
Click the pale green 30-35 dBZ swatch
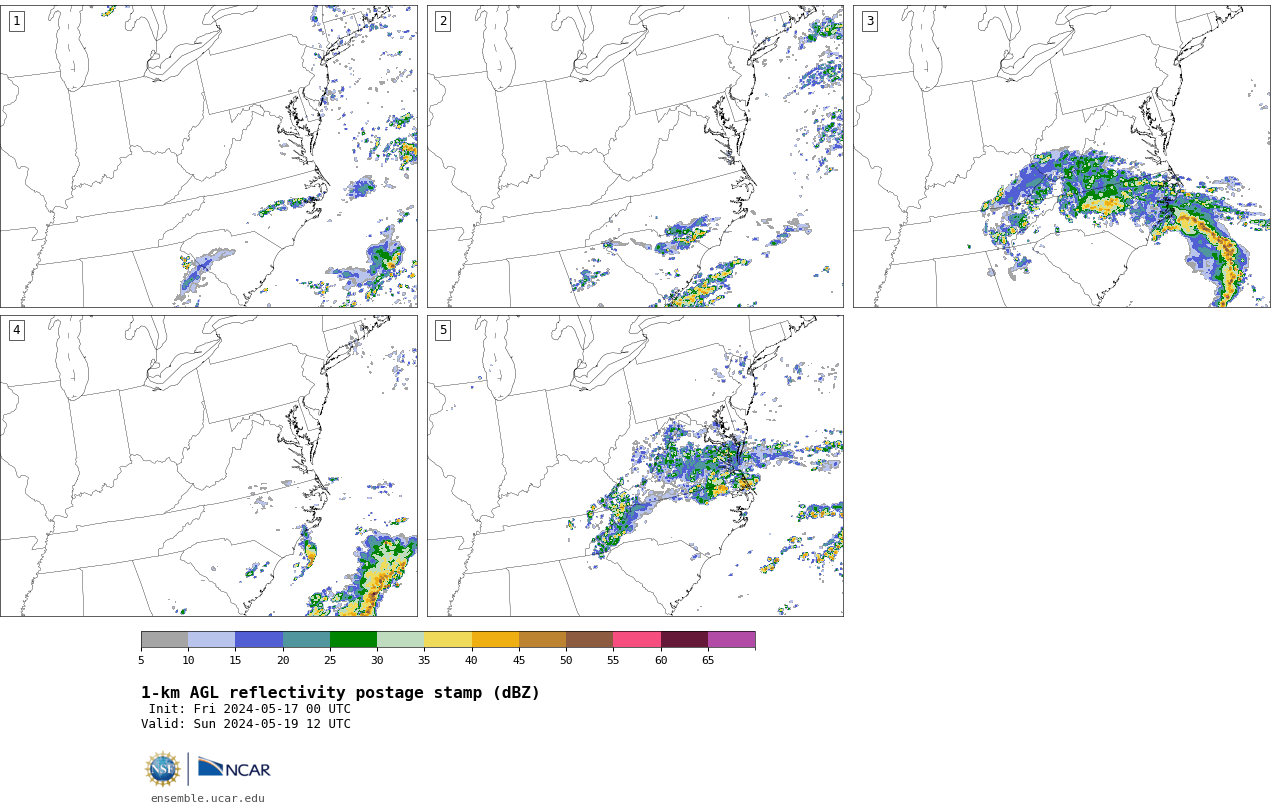point(400,640)
